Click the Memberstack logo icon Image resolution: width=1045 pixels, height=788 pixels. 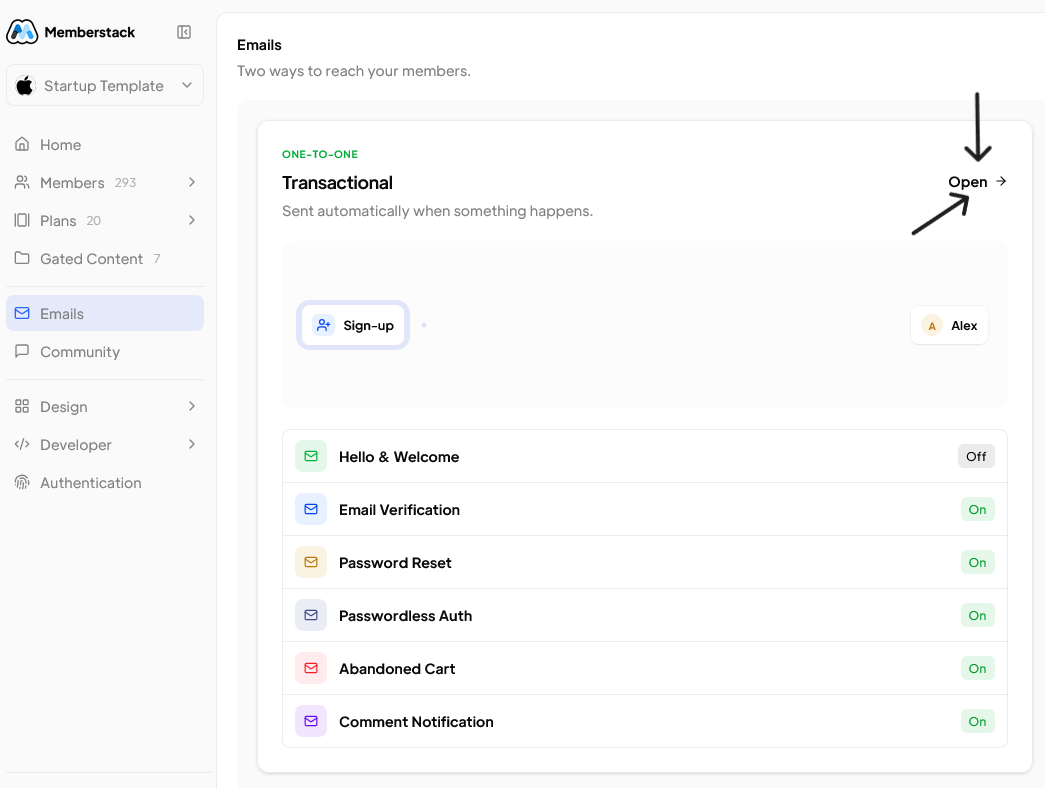click(22, 31)
